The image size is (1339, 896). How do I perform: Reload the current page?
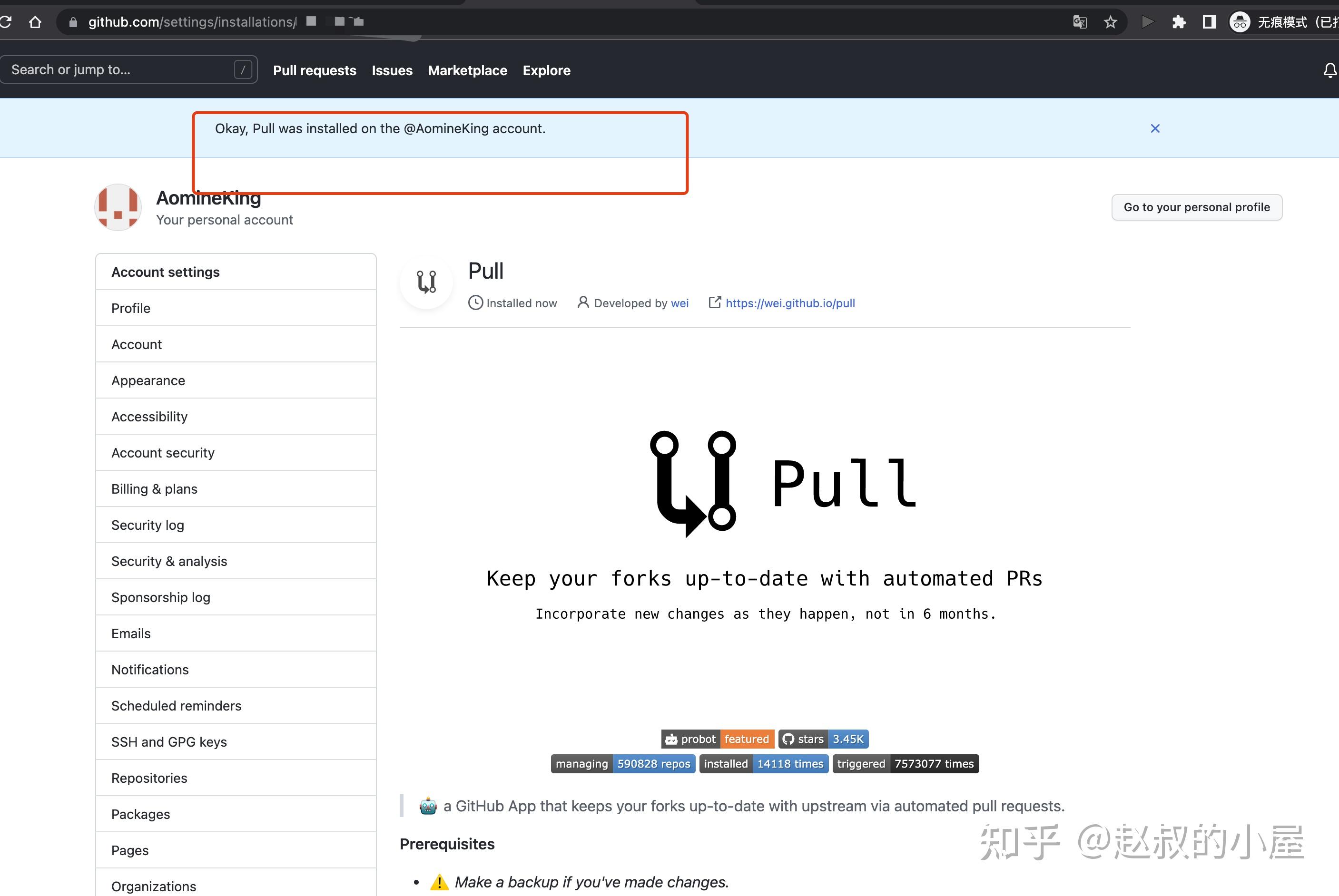click(x=6, y=22)
